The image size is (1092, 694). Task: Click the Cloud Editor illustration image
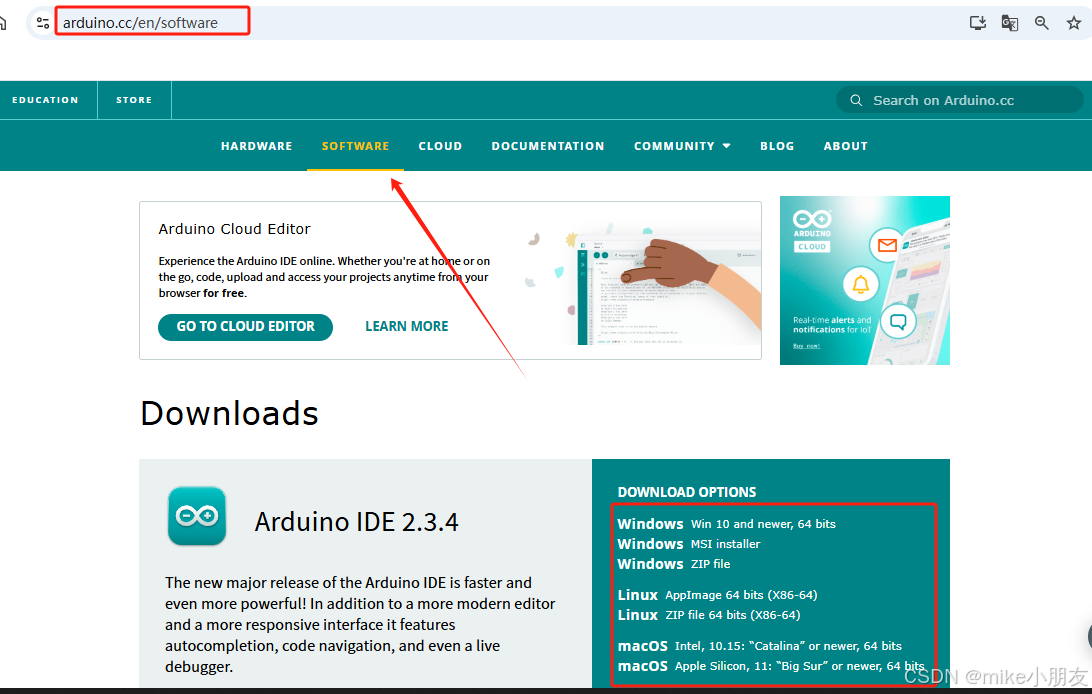coord(643,284)
